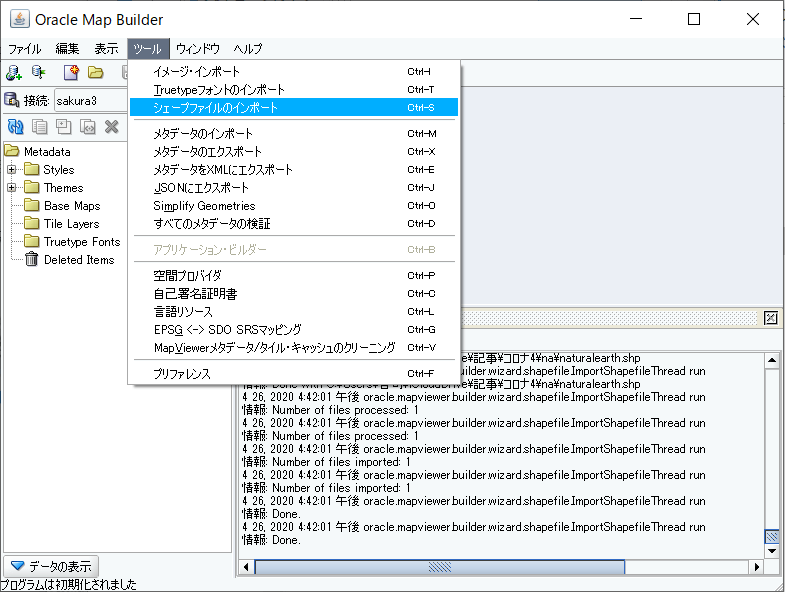Select the Deleted Items label
This screenshot has width=785, height=592.
click(x=79, y=260)
